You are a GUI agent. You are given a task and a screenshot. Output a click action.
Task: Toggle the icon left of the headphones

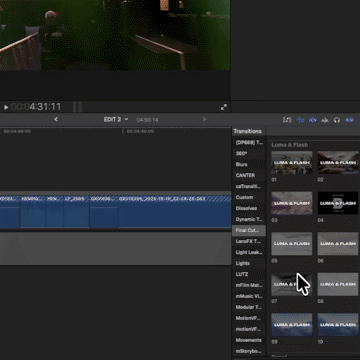(x=325, y=120)
